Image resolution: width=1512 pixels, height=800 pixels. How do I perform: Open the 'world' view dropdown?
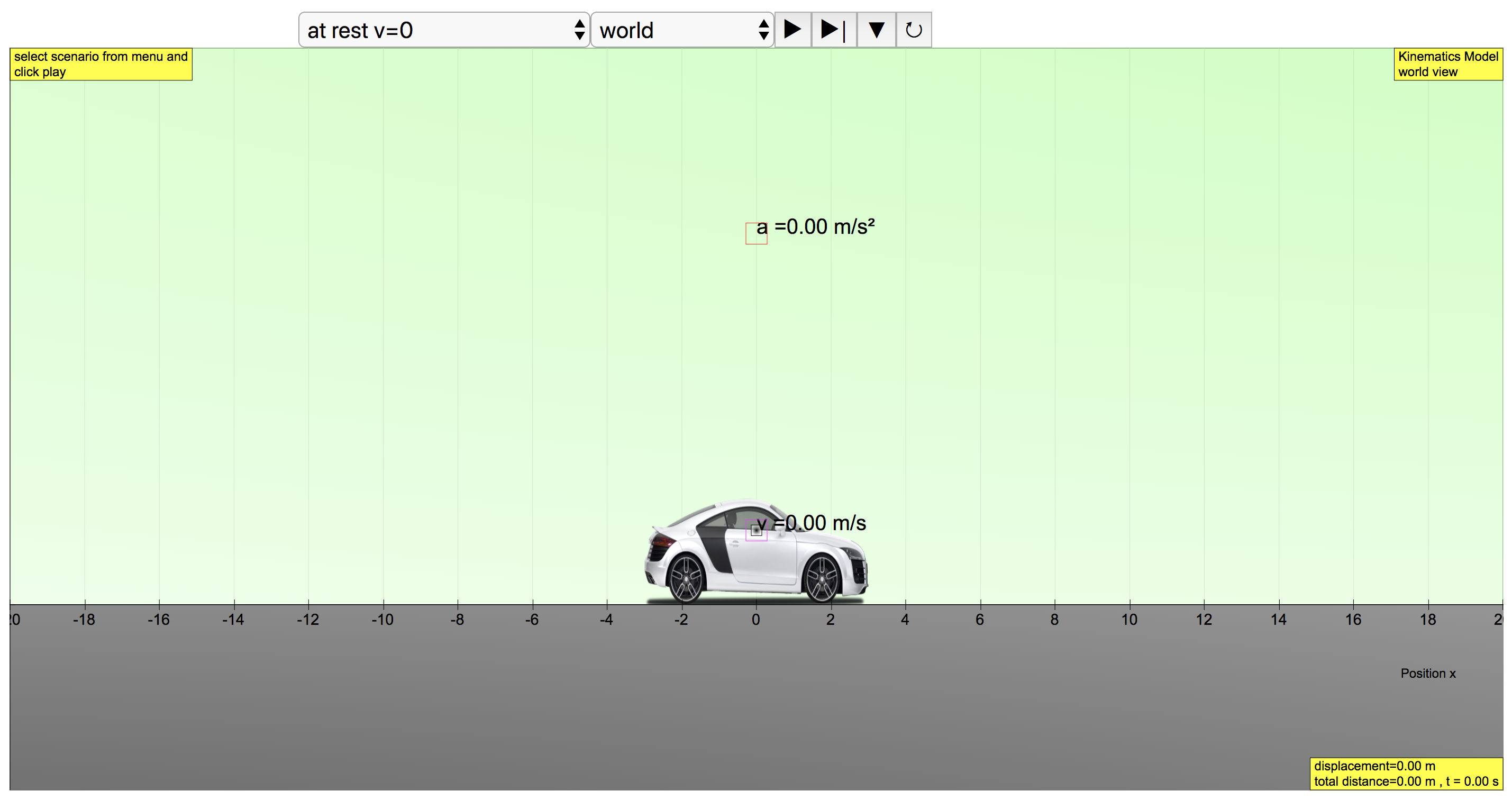point(675,30)
